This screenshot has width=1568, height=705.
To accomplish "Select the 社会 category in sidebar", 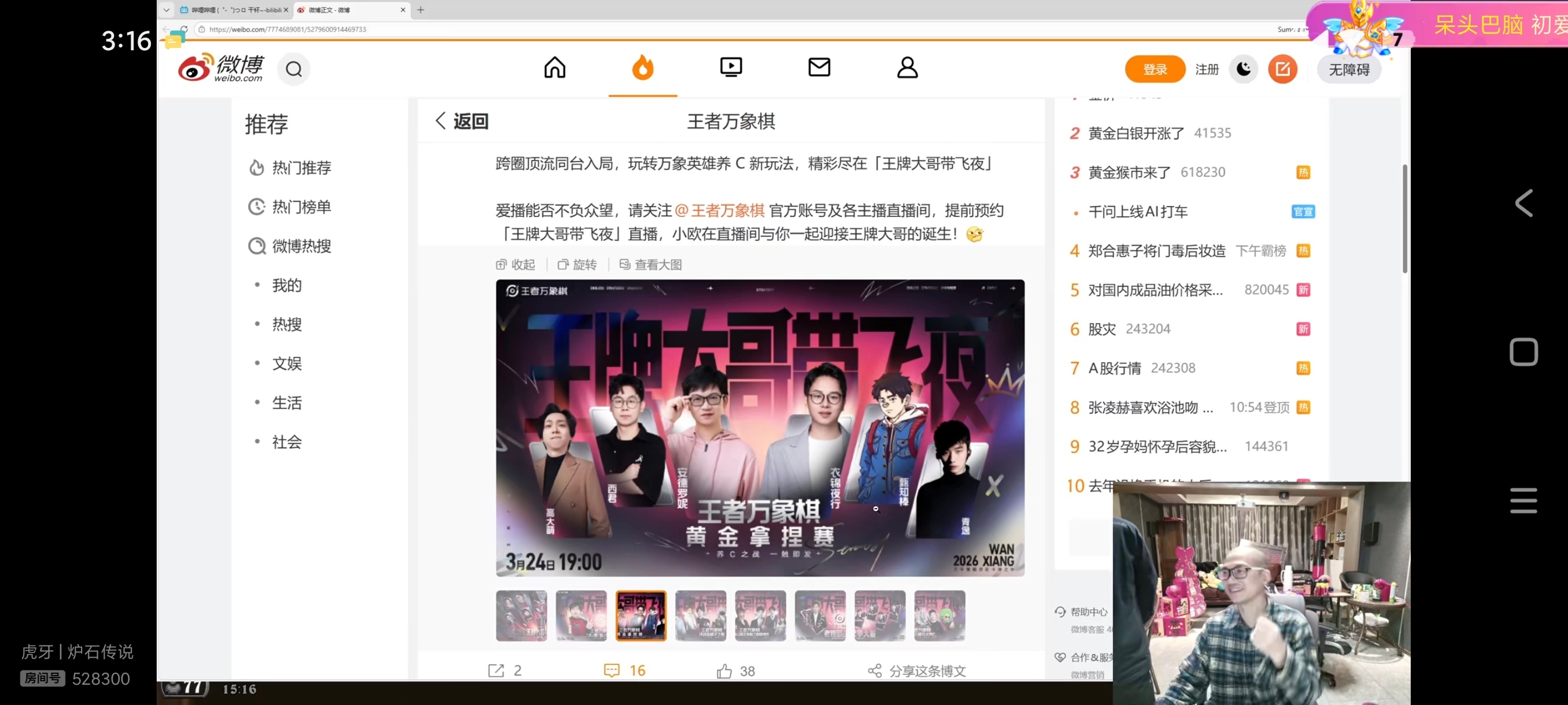I will point(286,442).
